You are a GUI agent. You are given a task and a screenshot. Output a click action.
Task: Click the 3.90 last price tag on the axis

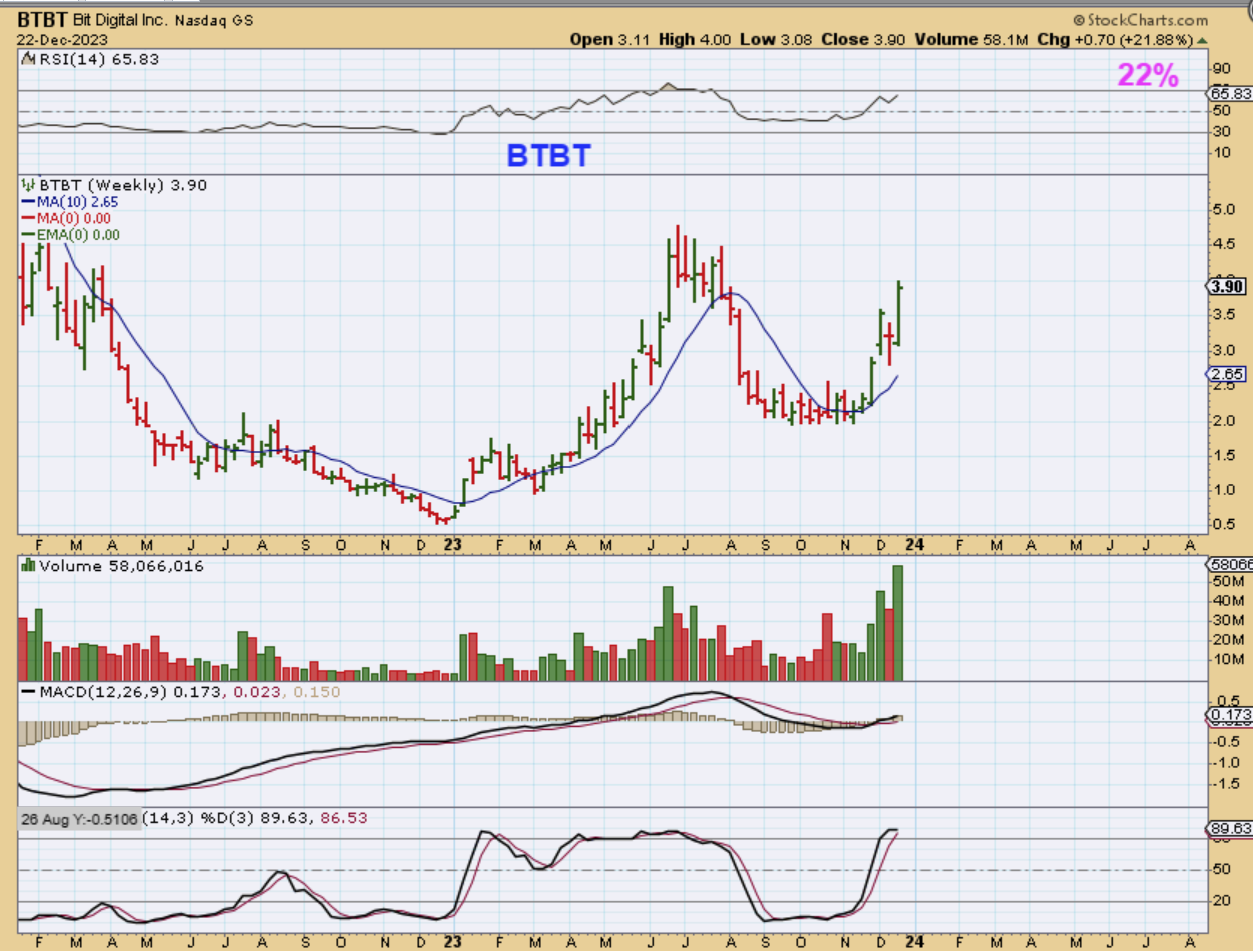[1224, 286]
